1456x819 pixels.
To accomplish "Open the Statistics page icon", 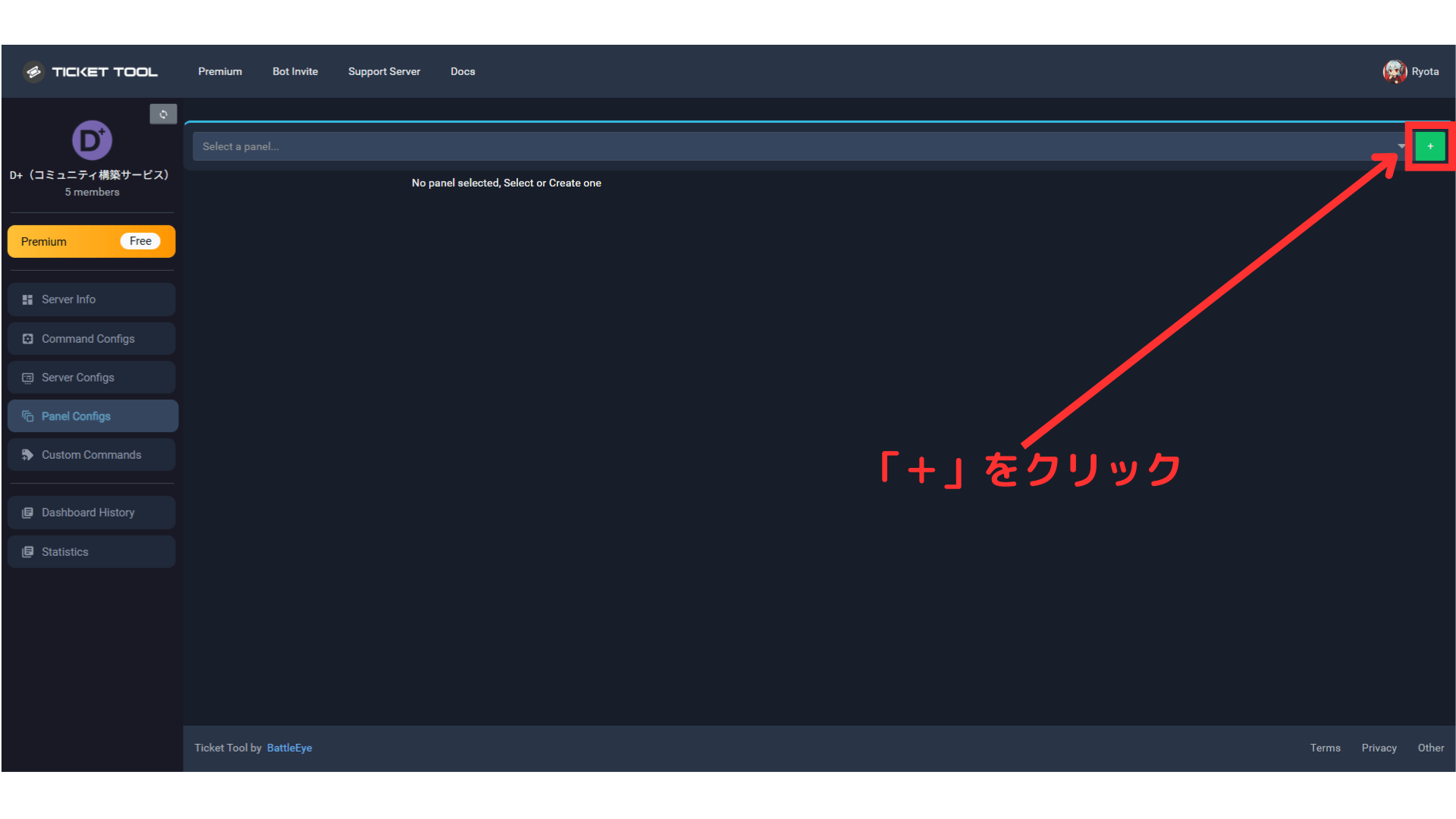I will point(27,551).
